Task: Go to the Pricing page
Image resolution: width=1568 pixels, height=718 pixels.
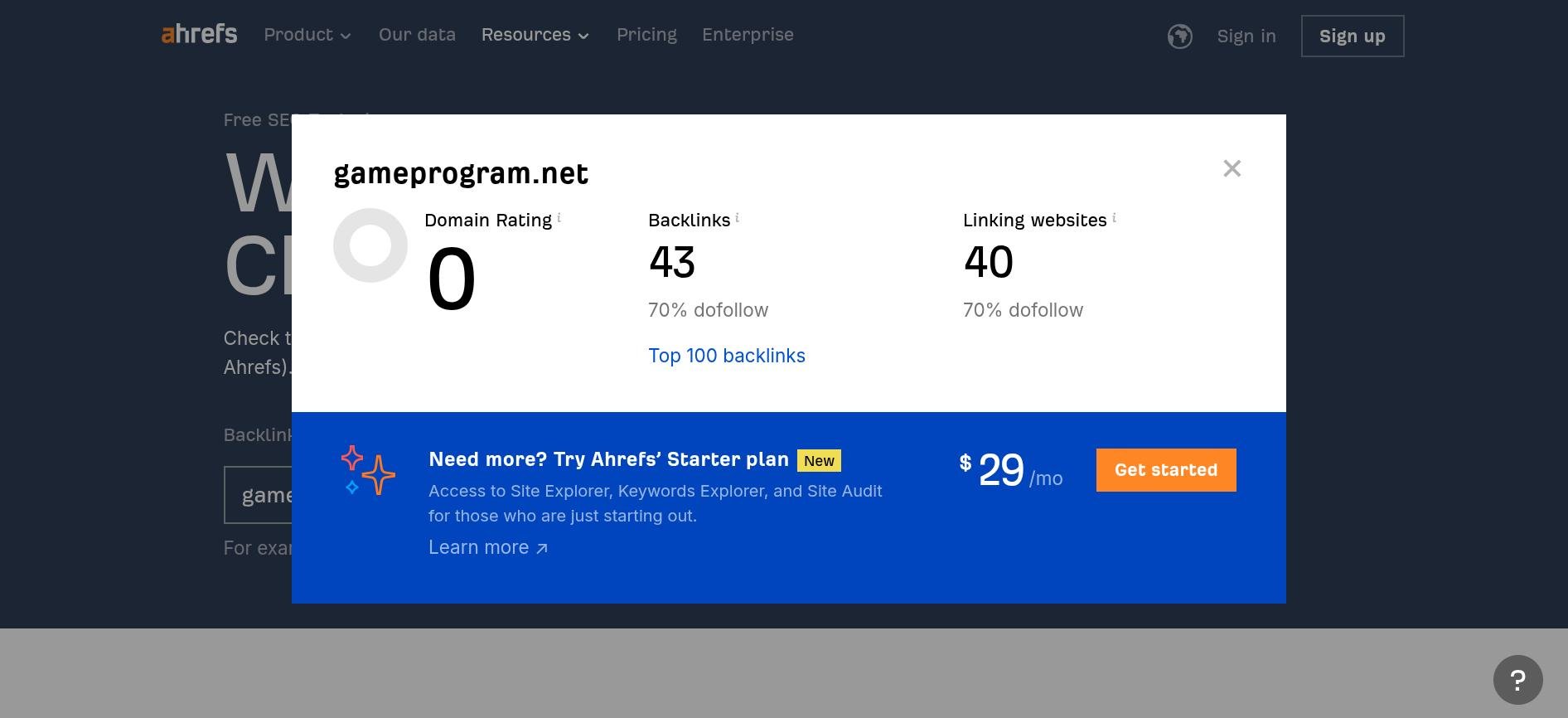Action: coord(646,35)
